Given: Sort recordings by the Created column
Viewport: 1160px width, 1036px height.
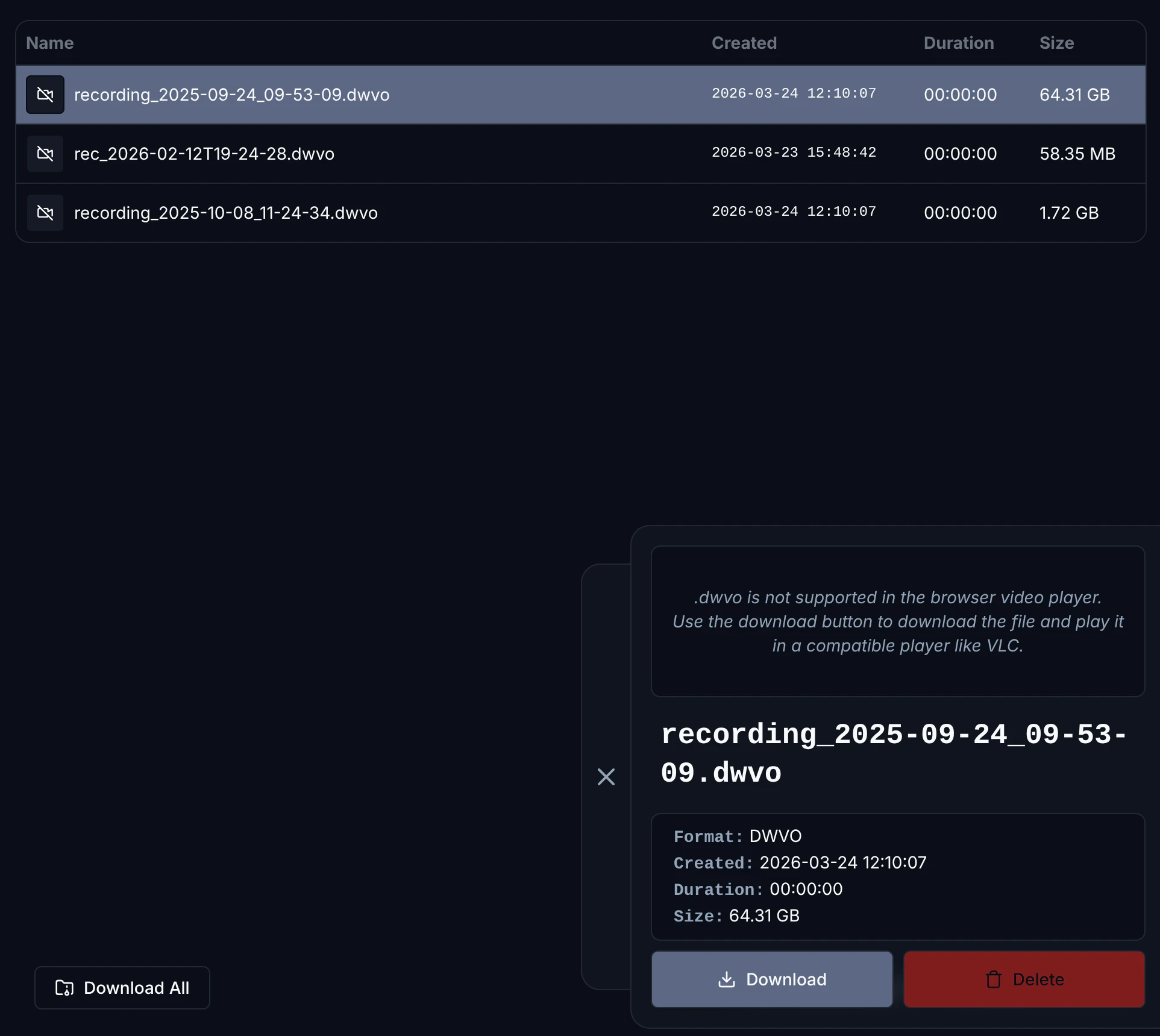Looking at the screenshot, I should [x=744, y=43].
